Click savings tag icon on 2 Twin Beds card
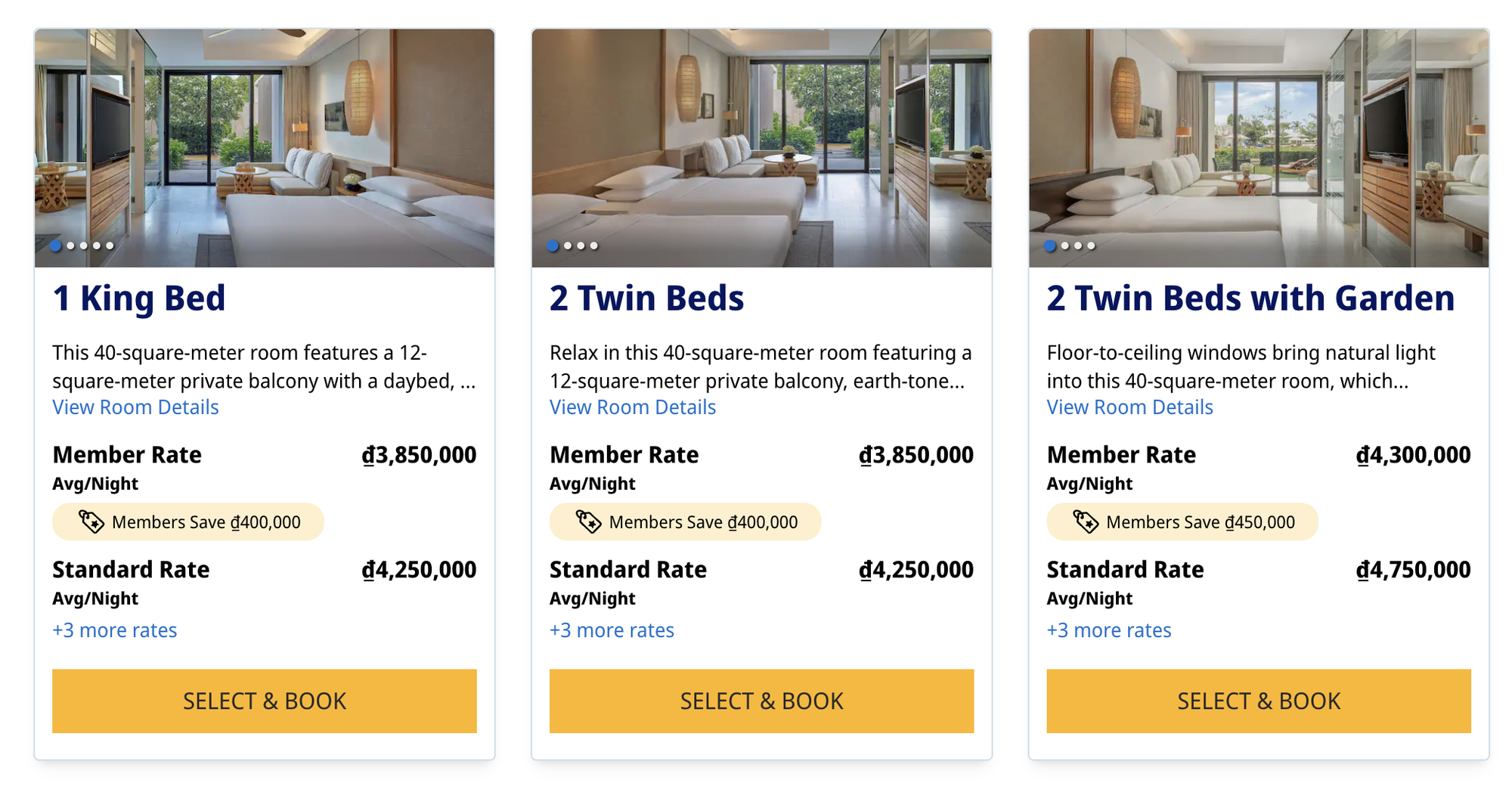Viewport: 1512px width, 792px height. coord(589,521)
